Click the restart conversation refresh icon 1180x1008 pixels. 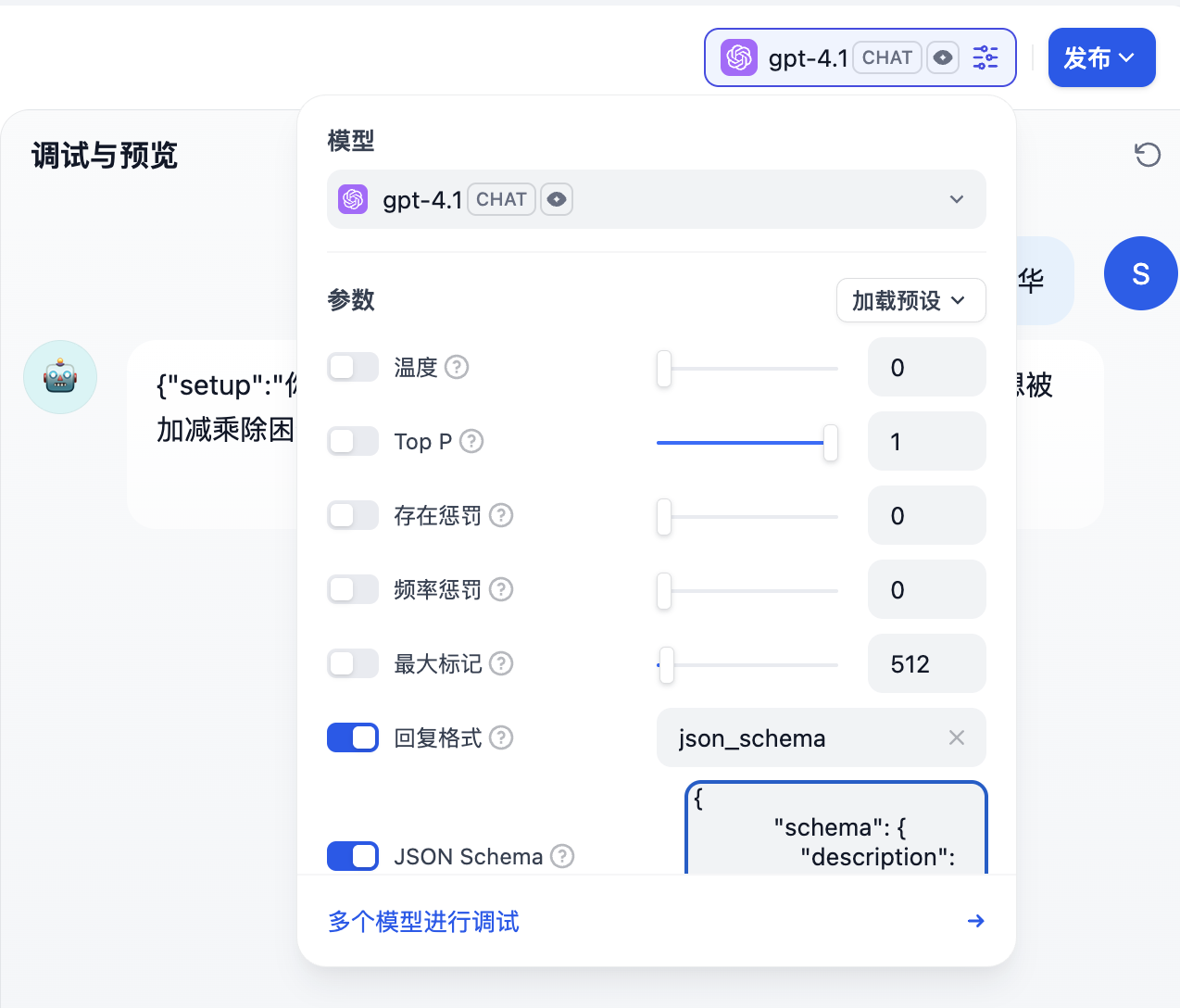coord(1148,155)
